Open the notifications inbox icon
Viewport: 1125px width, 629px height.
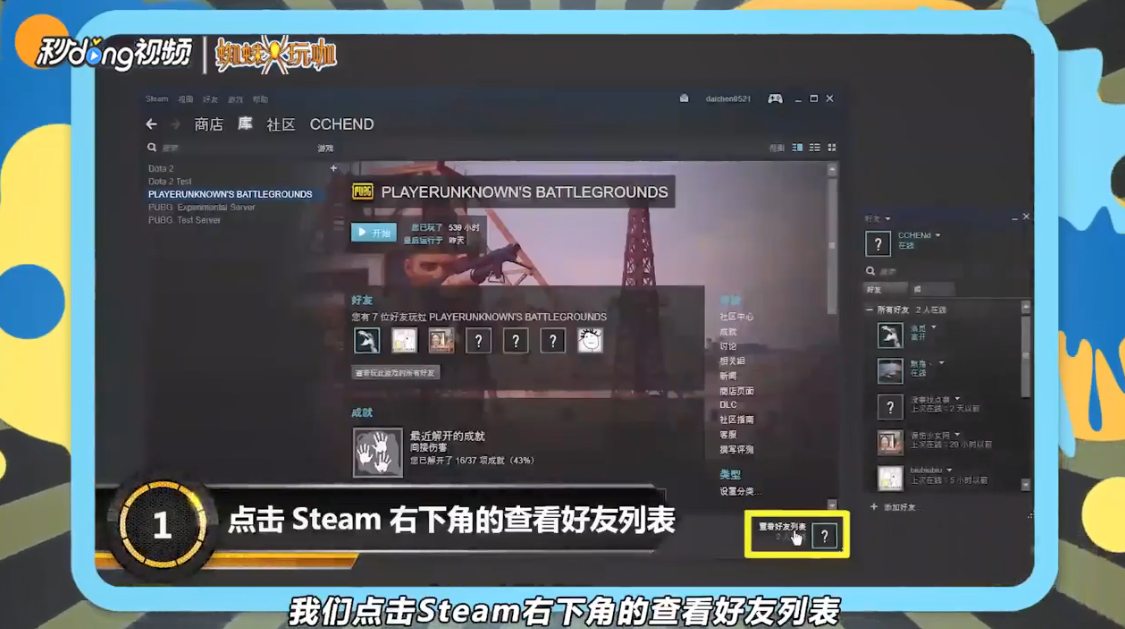coord(684,98)
